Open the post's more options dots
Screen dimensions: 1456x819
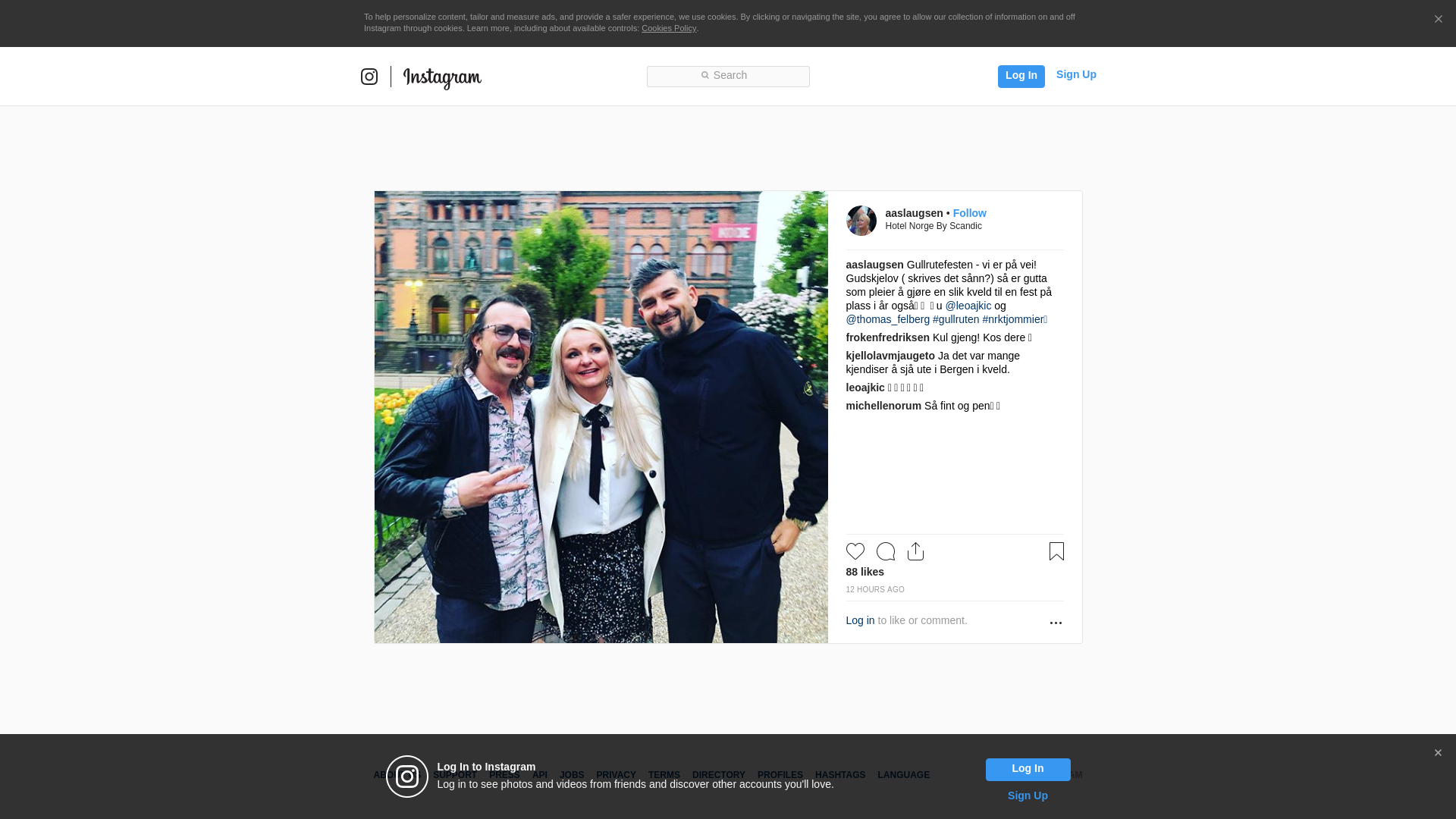coord(1056,623)
